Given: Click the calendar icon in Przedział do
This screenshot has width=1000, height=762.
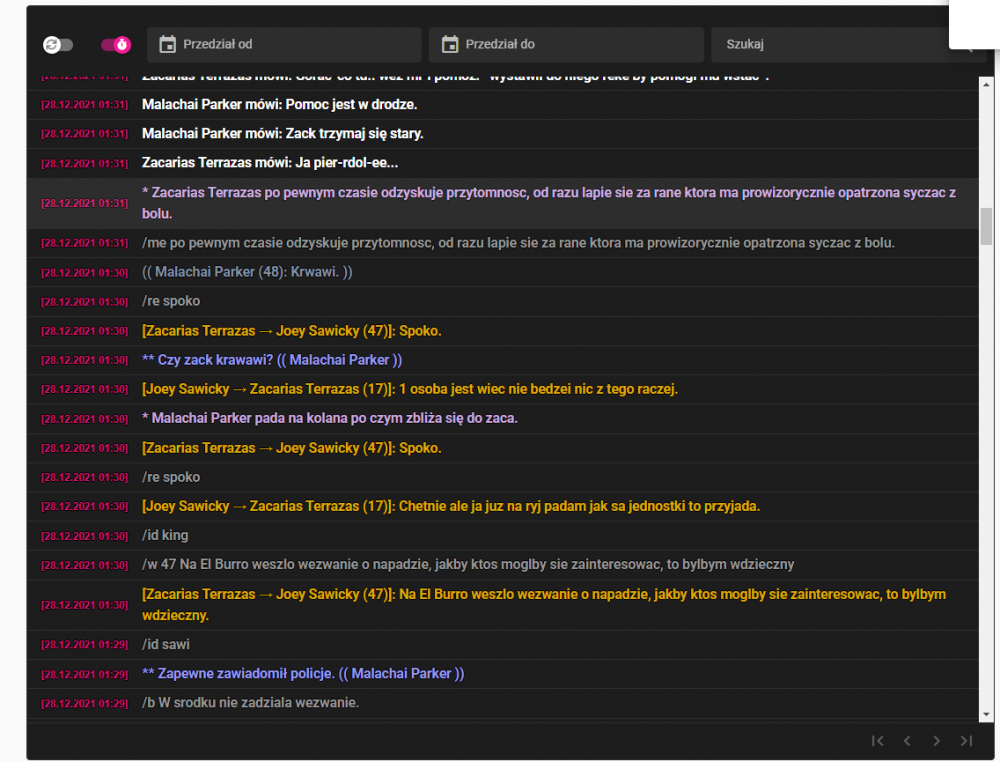Looking at the screenshot, I should (450, 45).
